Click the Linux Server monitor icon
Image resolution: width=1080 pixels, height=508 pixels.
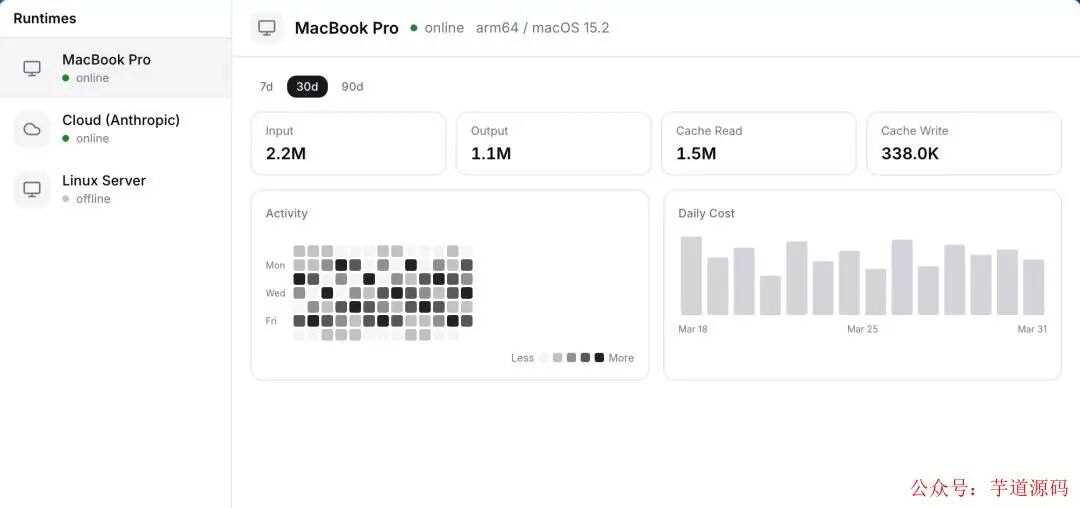[x=32, y=189]
